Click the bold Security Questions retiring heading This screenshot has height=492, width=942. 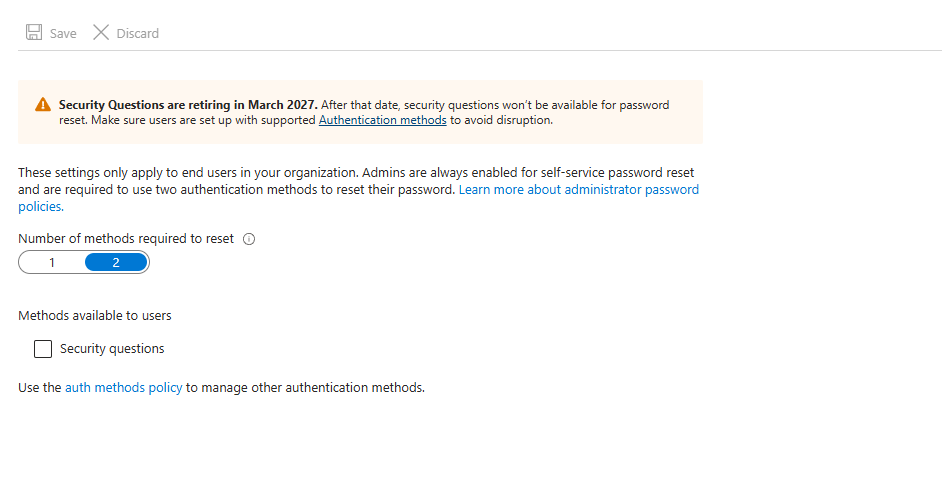[188, 105]
